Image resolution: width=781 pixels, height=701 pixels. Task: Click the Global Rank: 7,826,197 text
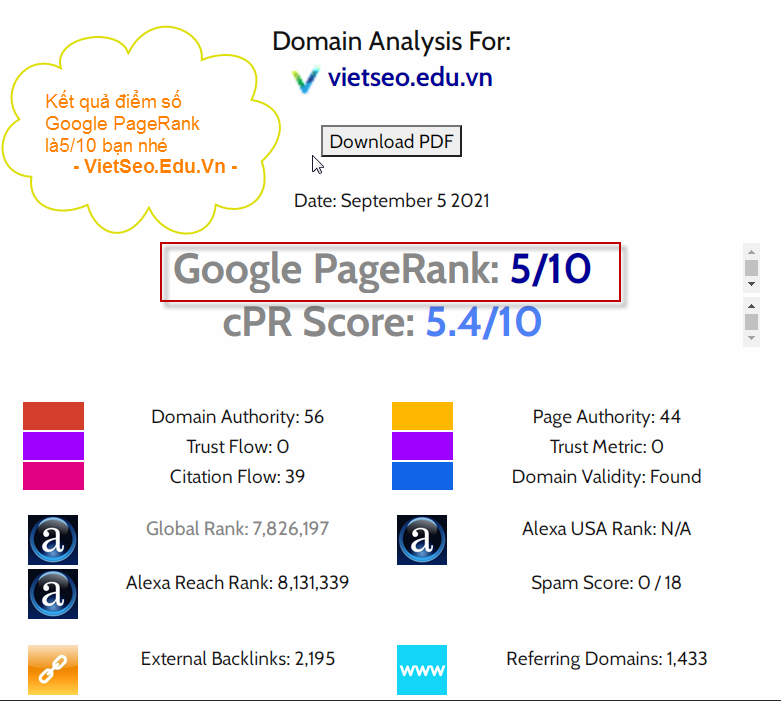(x=238, y=529)
